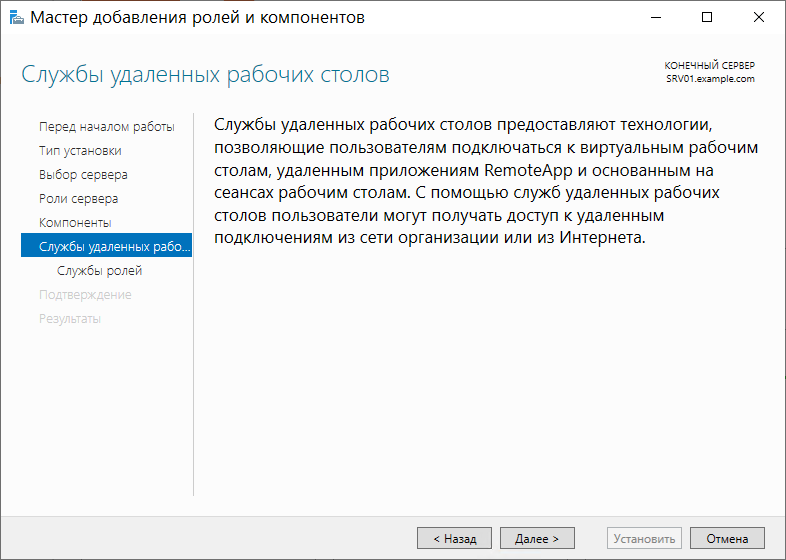Click the SRV01.example.com server name
This screenshot has height=560, width=786.
pos(710,79)
